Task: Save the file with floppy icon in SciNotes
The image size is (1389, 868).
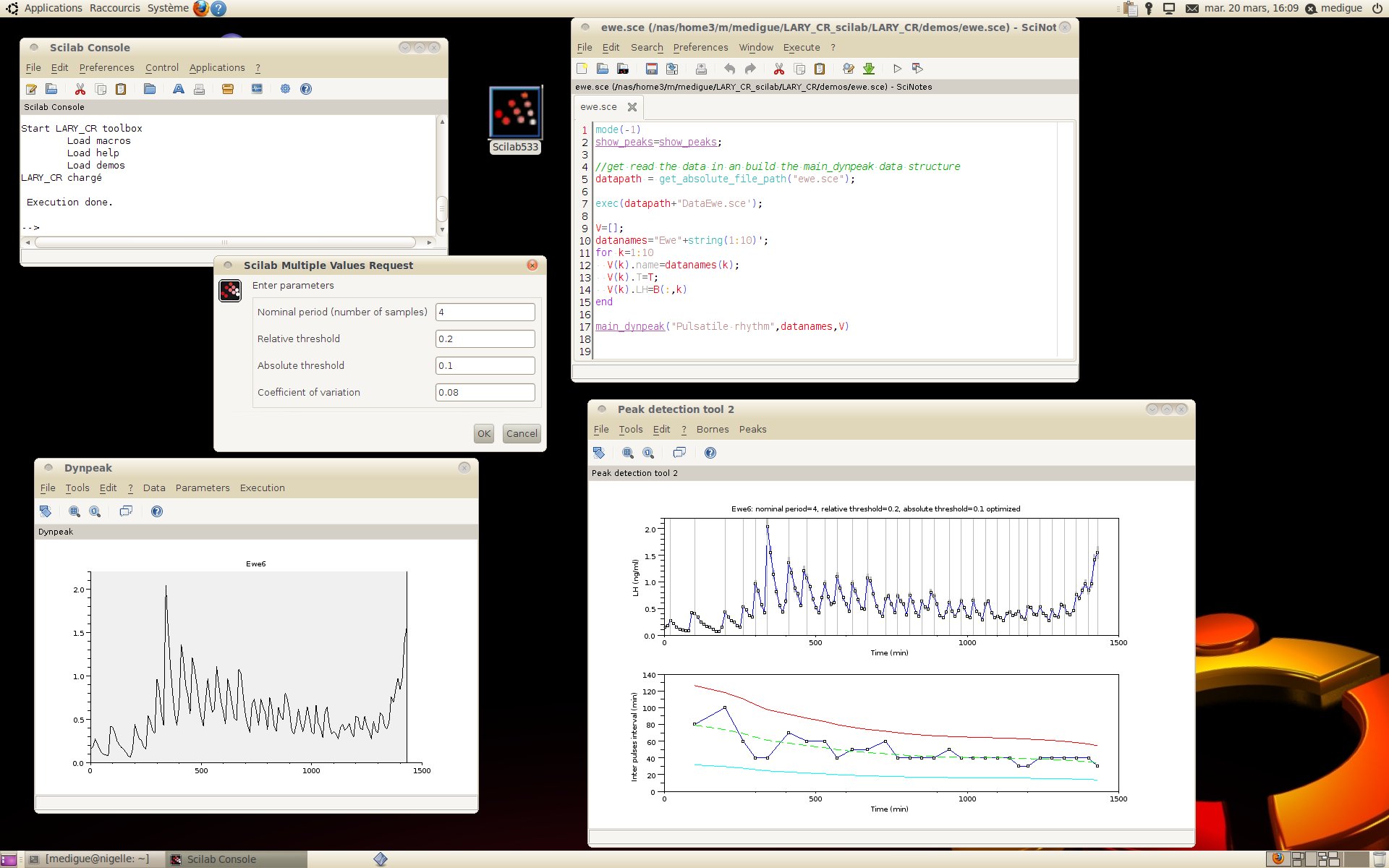Action: [651, 69]
